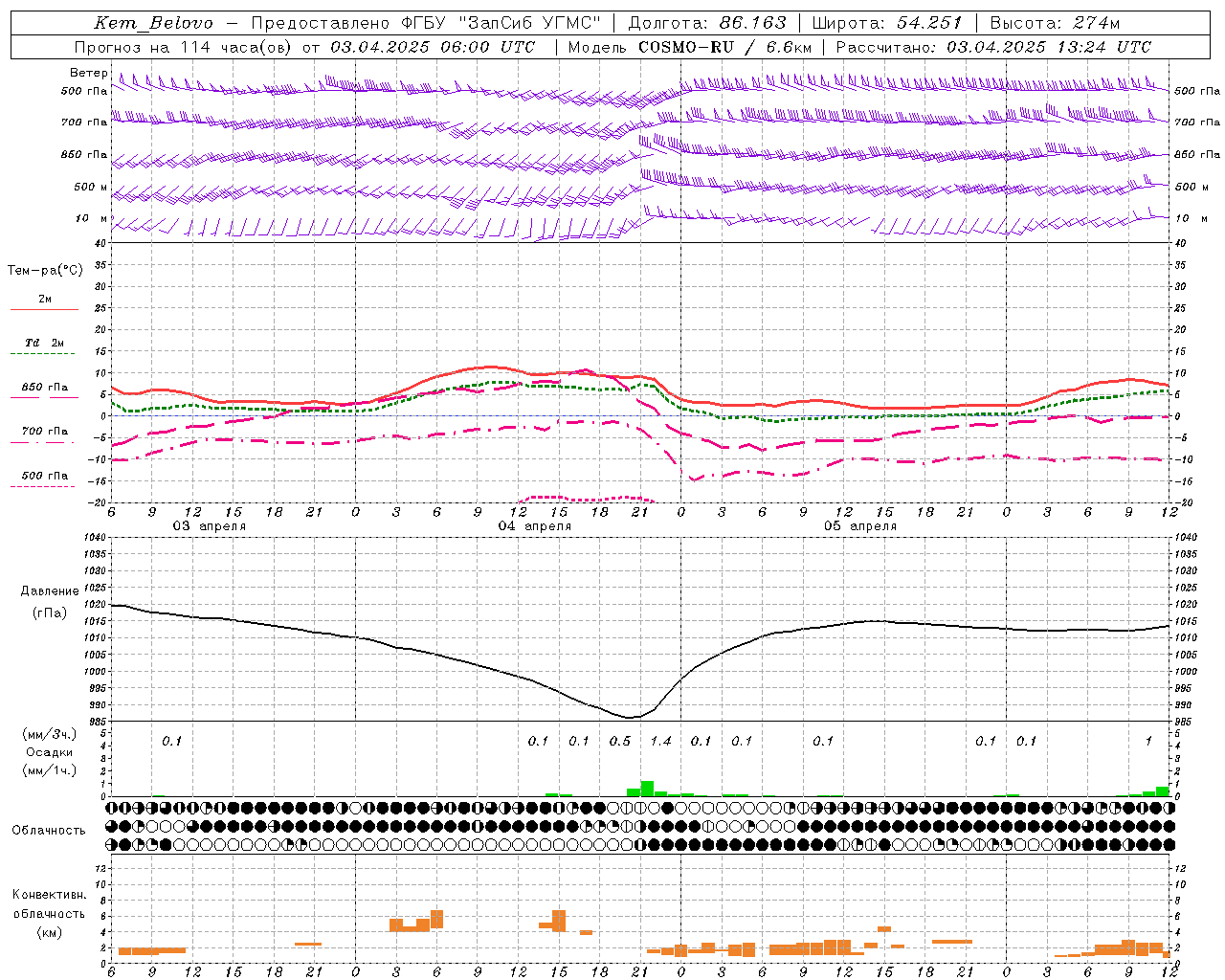Select the Долгота: 86.163 header entry

point(707,23)
